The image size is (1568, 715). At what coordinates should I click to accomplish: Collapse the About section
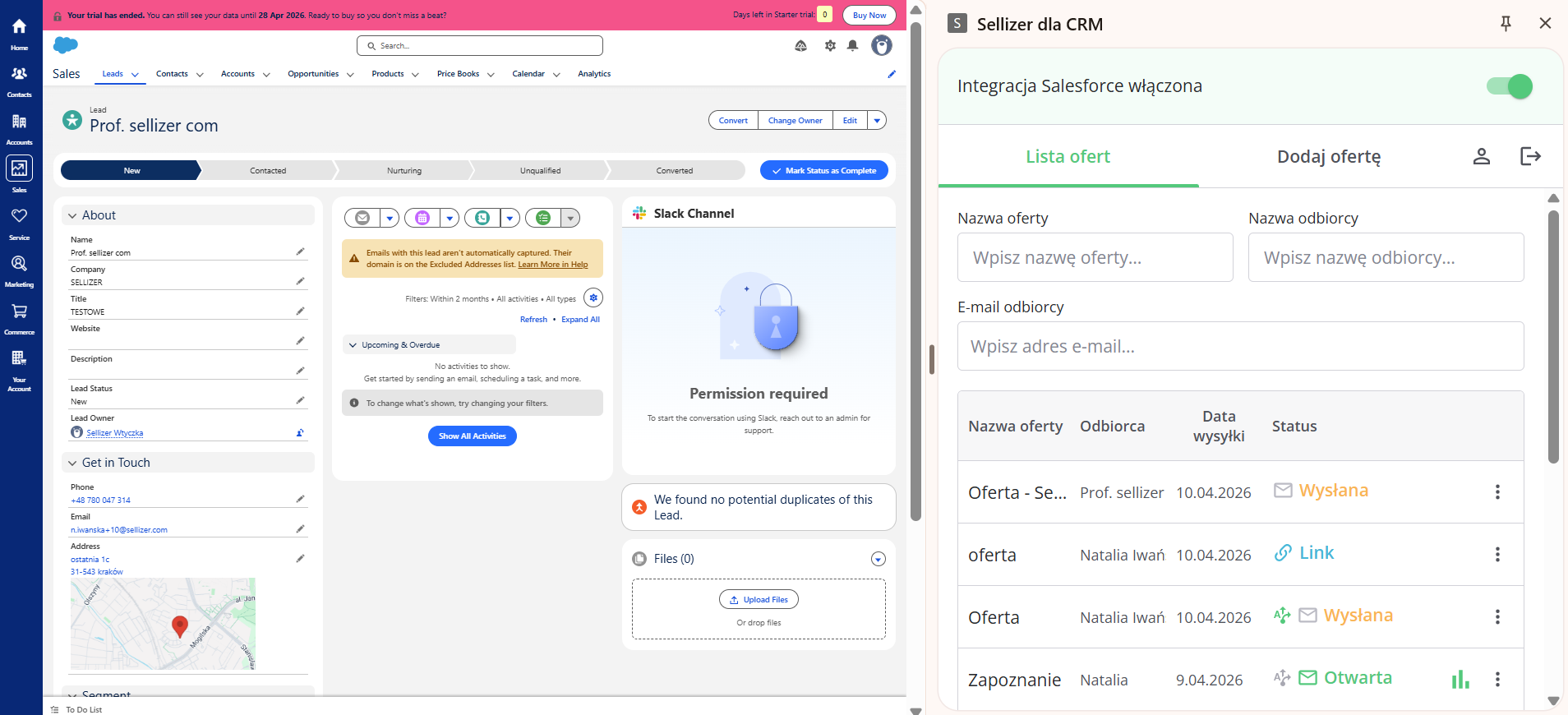(x=72, y=215)
